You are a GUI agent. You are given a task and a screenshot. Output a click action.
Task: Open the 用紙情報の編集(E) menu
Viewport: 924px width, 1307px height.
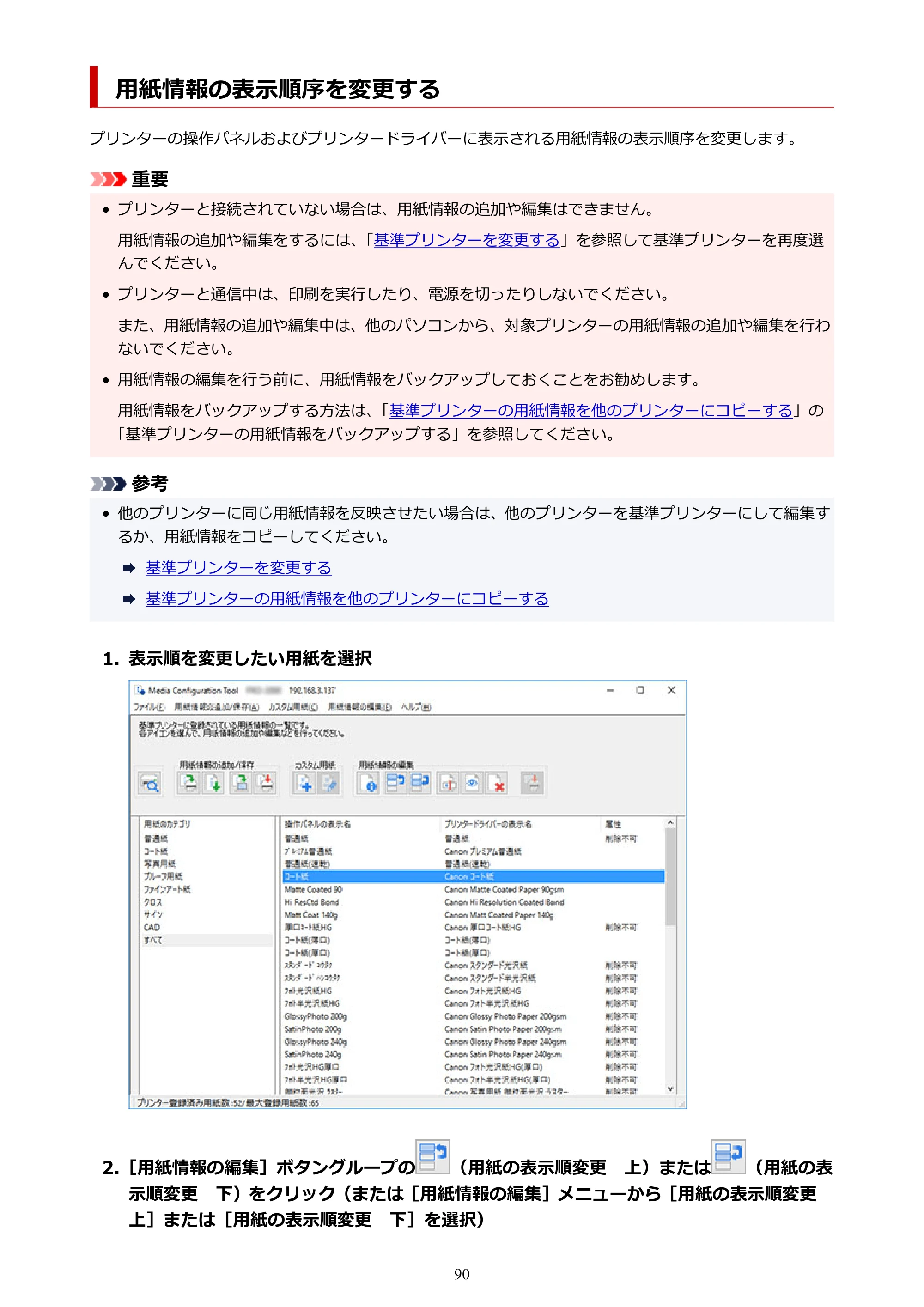pyautogui.click(x=359, y=707)
